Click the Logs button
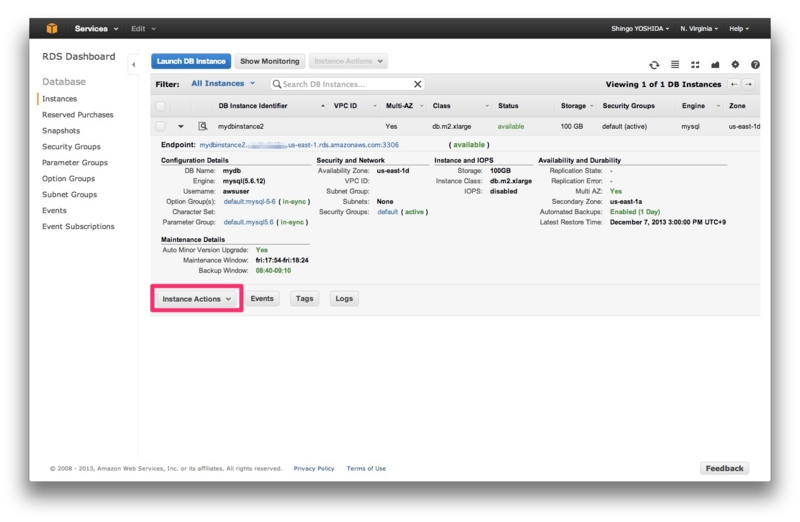This screenshot has width=800, height=522. (x=344, y=299)
